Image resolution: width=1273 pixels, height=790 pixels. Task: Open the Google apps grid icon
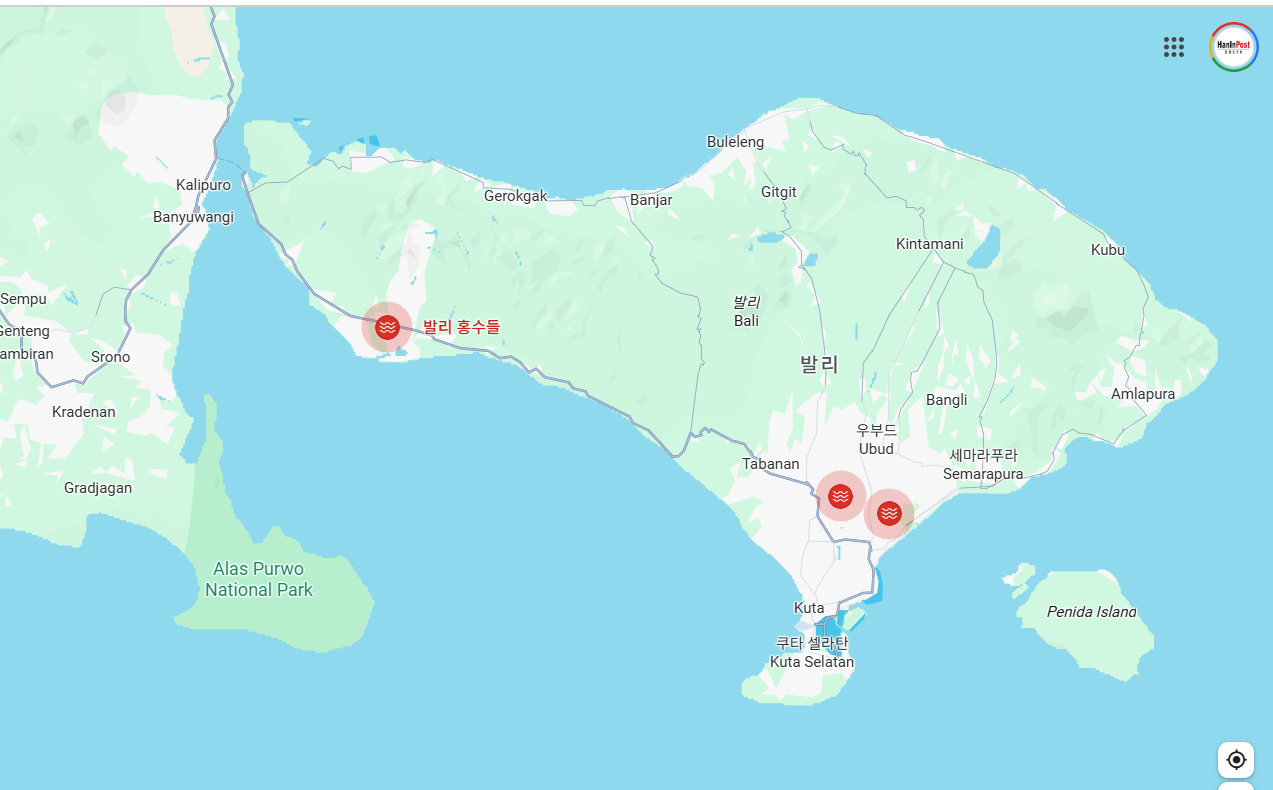[1174, 47]
